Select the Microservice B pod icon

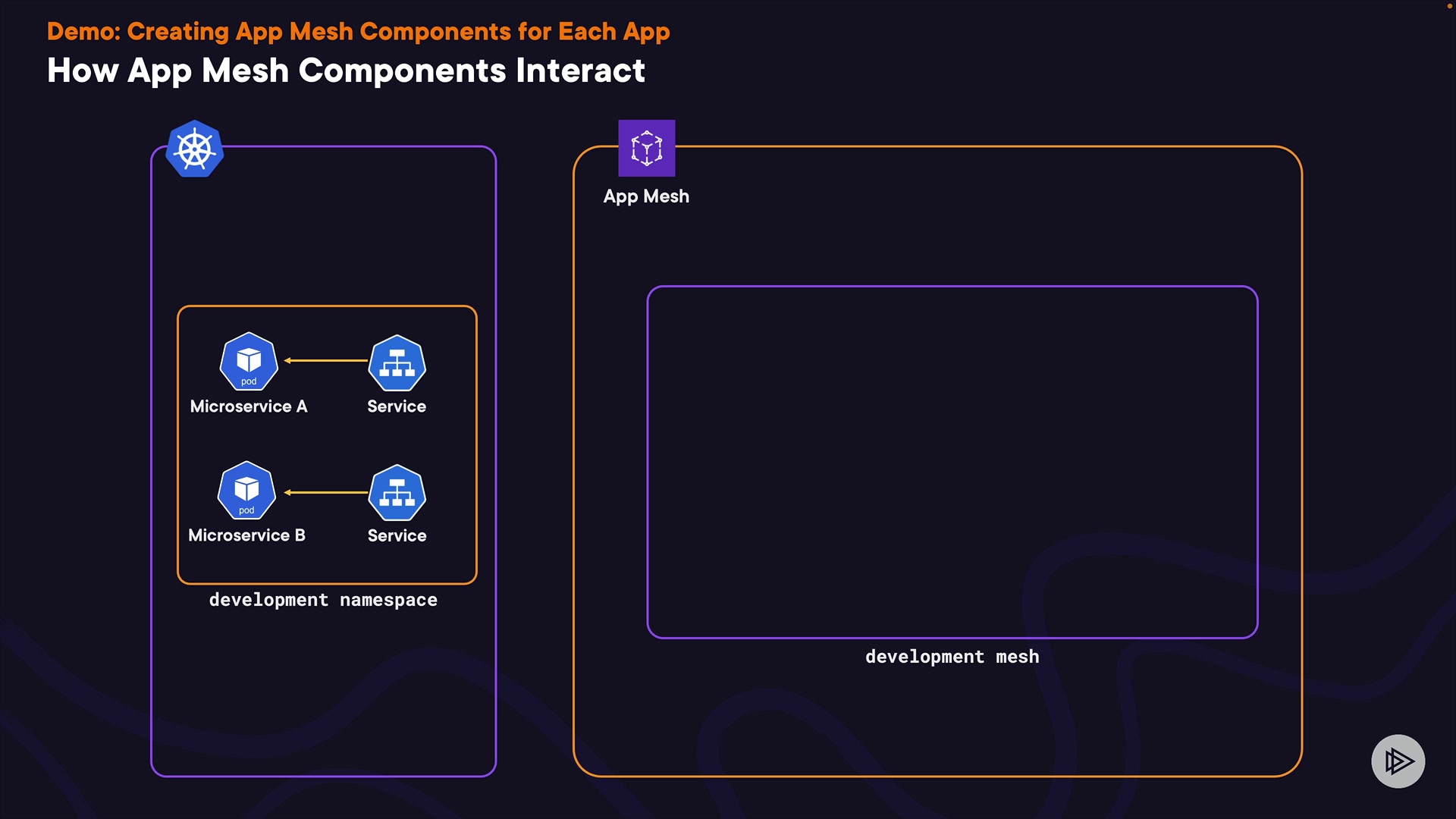click(246, 491)
